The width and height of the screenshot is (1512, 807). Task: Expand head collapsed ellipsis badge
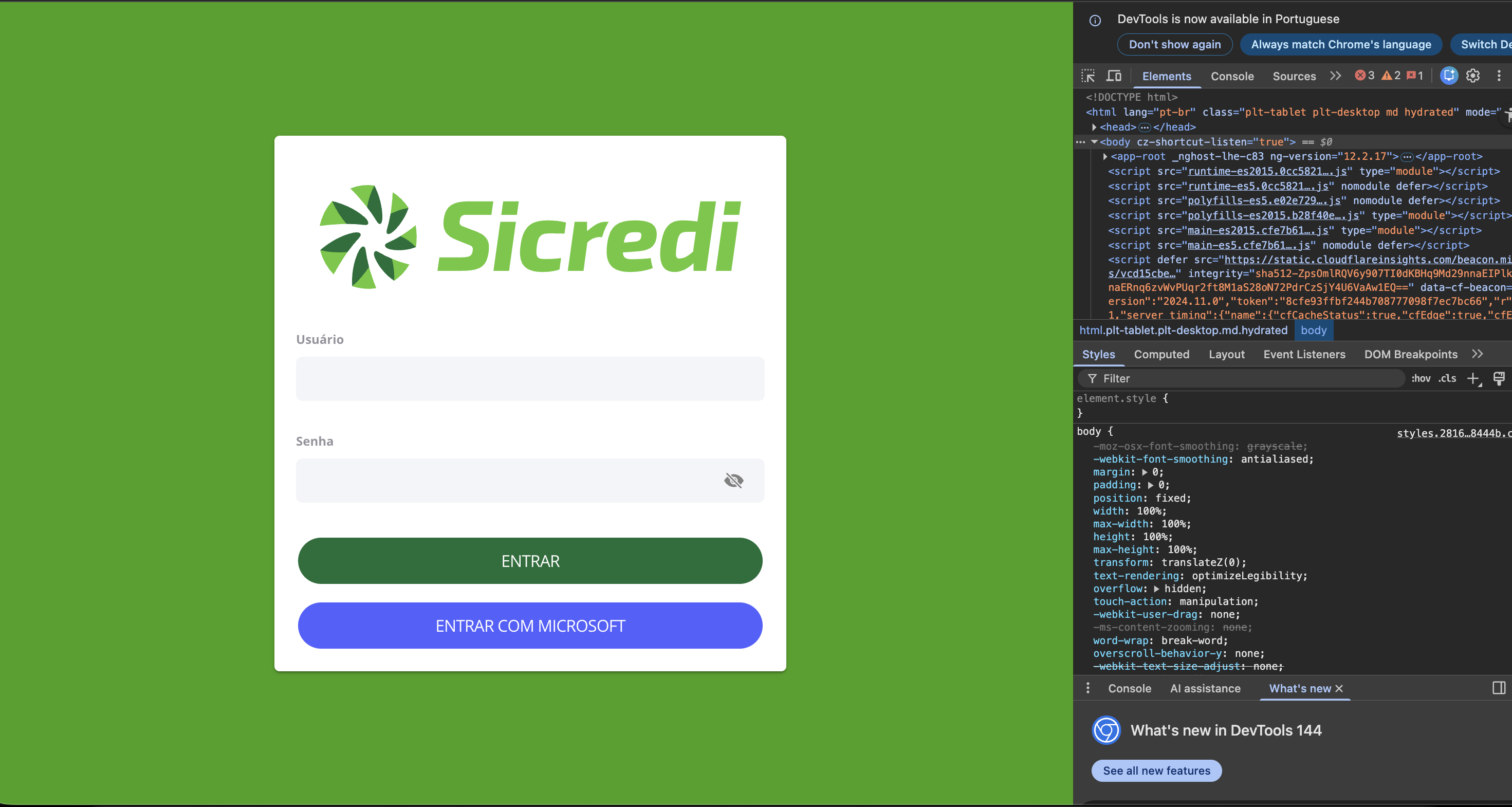[x=1145, y=127]
